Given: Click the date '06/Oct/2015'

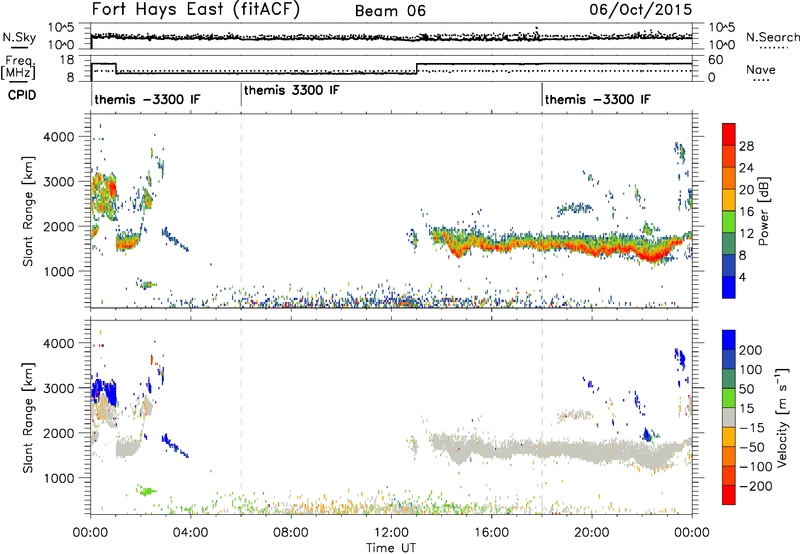Looking at the screenshot, I should pos(640,10).
